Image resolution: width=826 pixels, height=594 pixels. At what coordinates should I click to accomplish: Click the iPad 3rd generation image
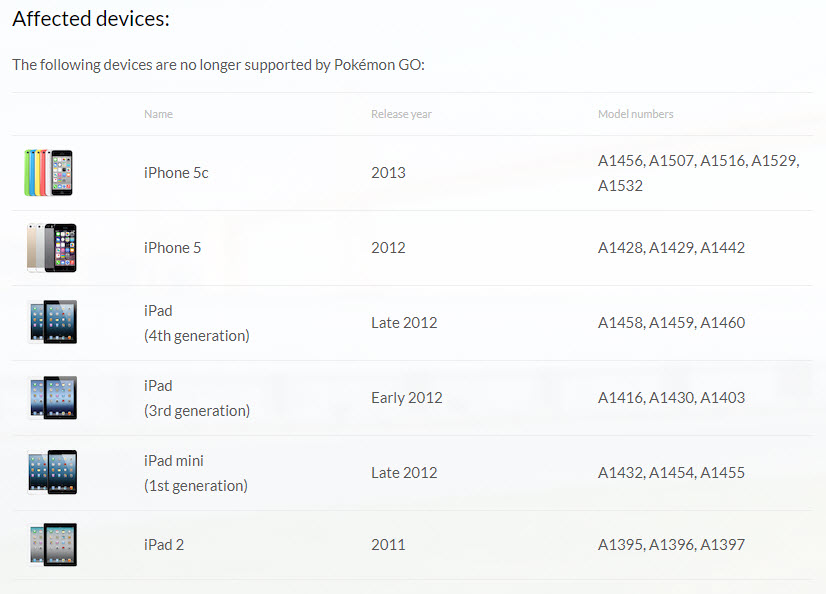51,397
